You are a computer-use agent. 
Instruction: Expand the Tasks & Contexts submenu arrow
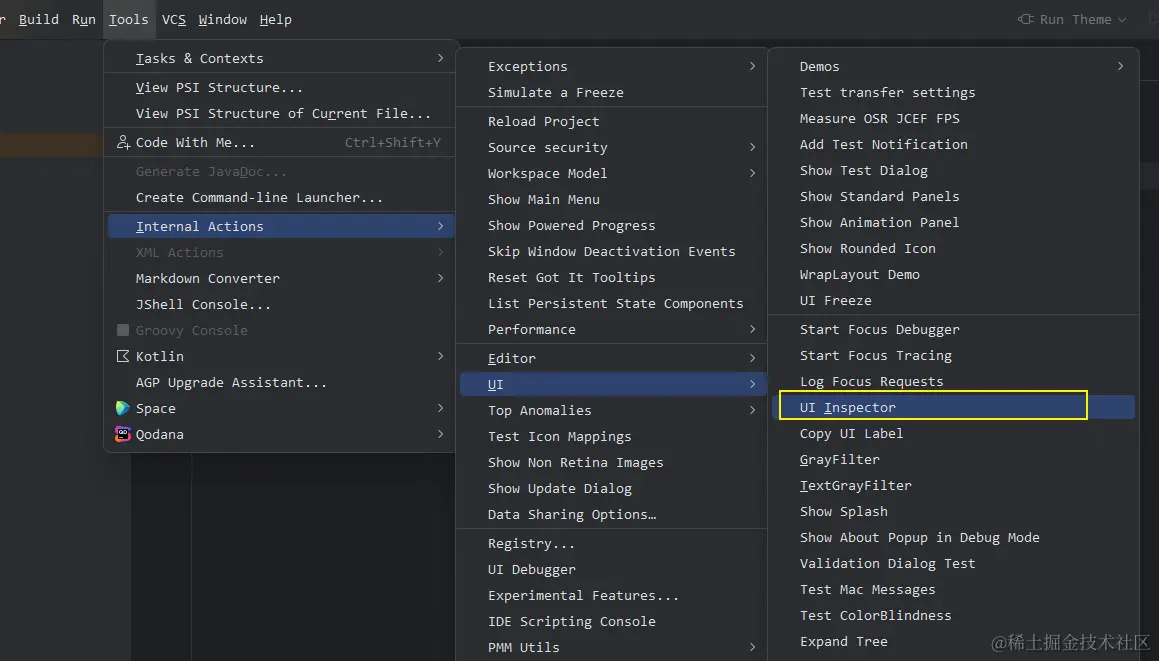coord(441,58)
